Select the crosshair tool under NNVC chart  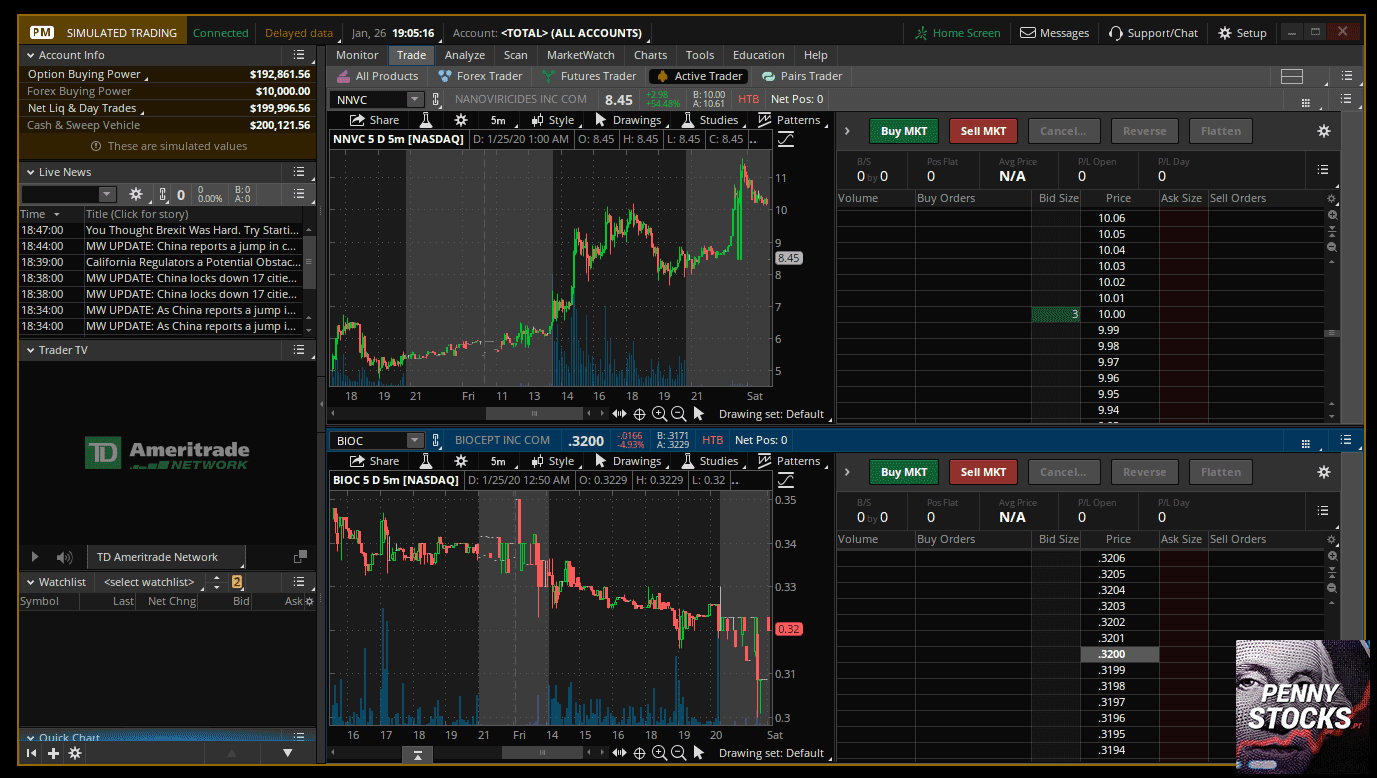click(640, 413)
